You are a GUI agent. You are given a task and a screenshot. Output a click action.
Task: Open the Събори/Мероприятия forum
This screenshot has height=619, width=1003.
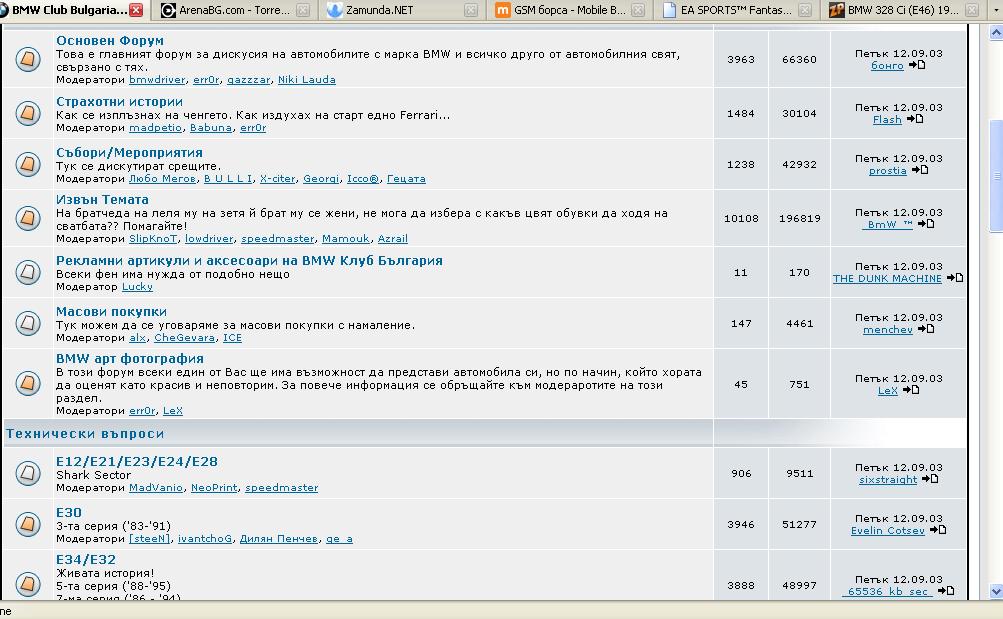click(129, 152)
